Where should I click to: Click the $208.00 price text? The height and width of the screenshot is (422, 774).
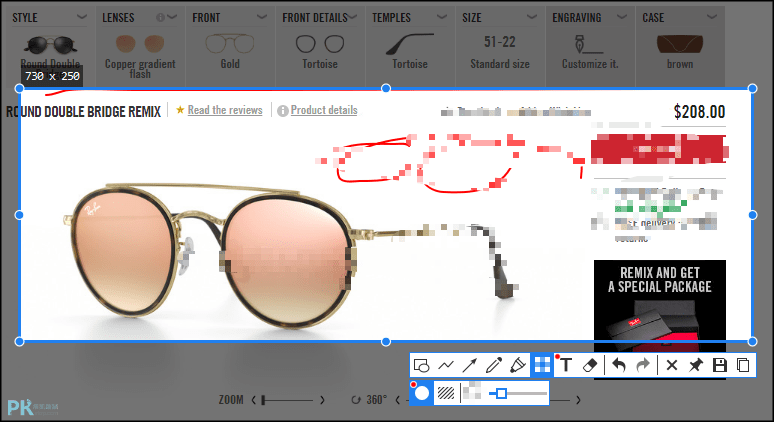(699, 112)
